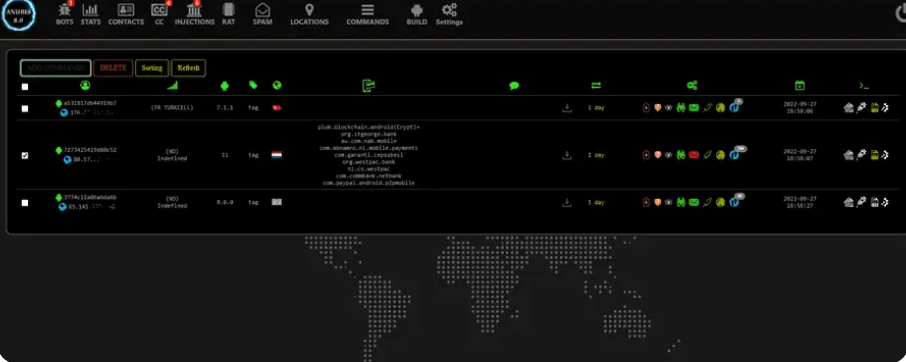Image resolution: width=906 pixels, height=362 pixels.
Task: Click the installed apps phone column icon
Action: [x=369, y=85]
